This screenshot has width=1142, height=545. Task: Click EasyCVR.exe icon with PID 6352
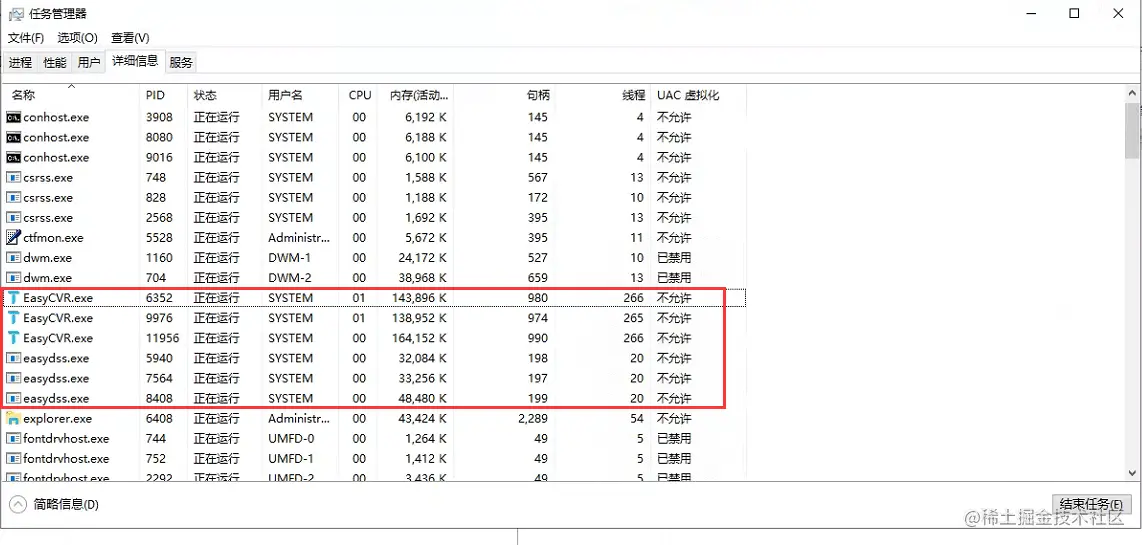coord(13,298)
